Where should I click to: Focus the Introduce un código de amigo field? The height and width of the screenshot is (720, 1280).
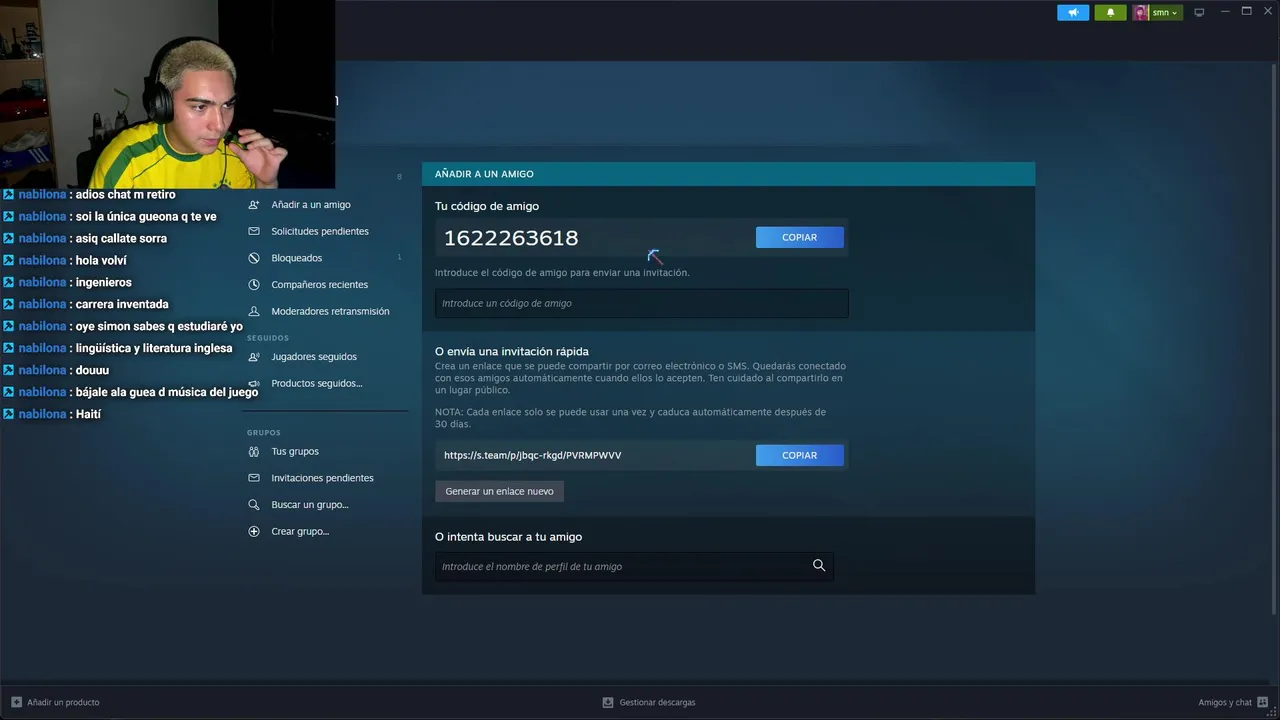641,303
